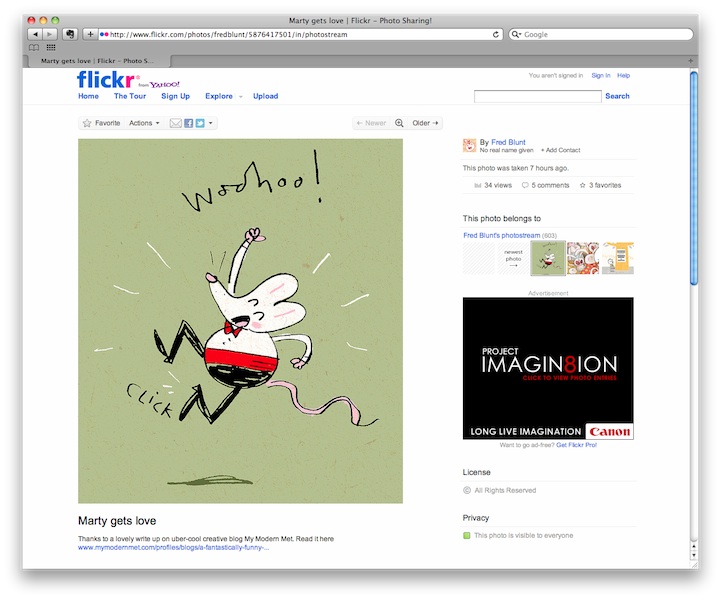721x600 pixels.
Task: Click the Flickr search input field
Action: point(538,96)
